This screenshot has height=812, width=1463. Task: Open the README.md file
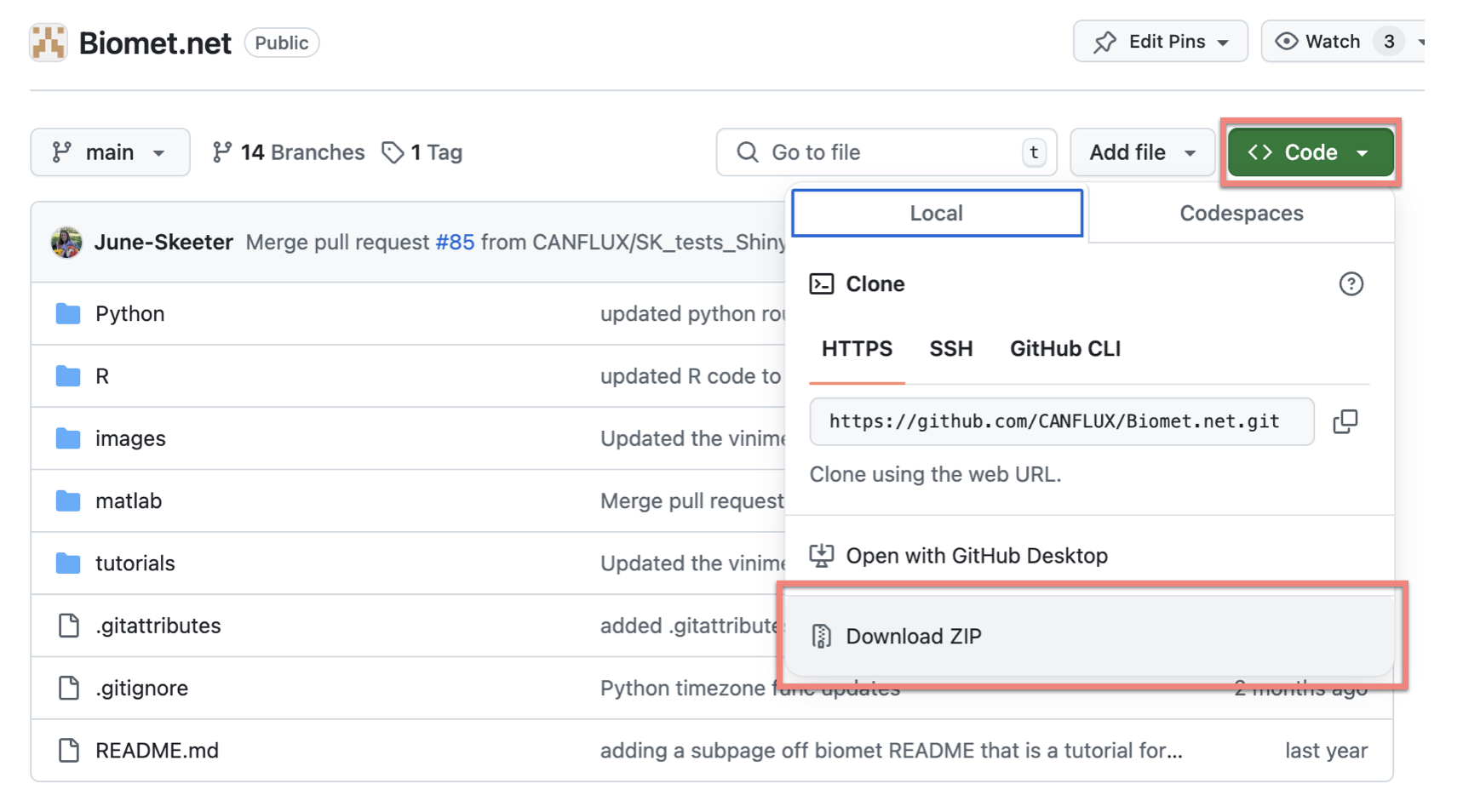pos(158,751)
